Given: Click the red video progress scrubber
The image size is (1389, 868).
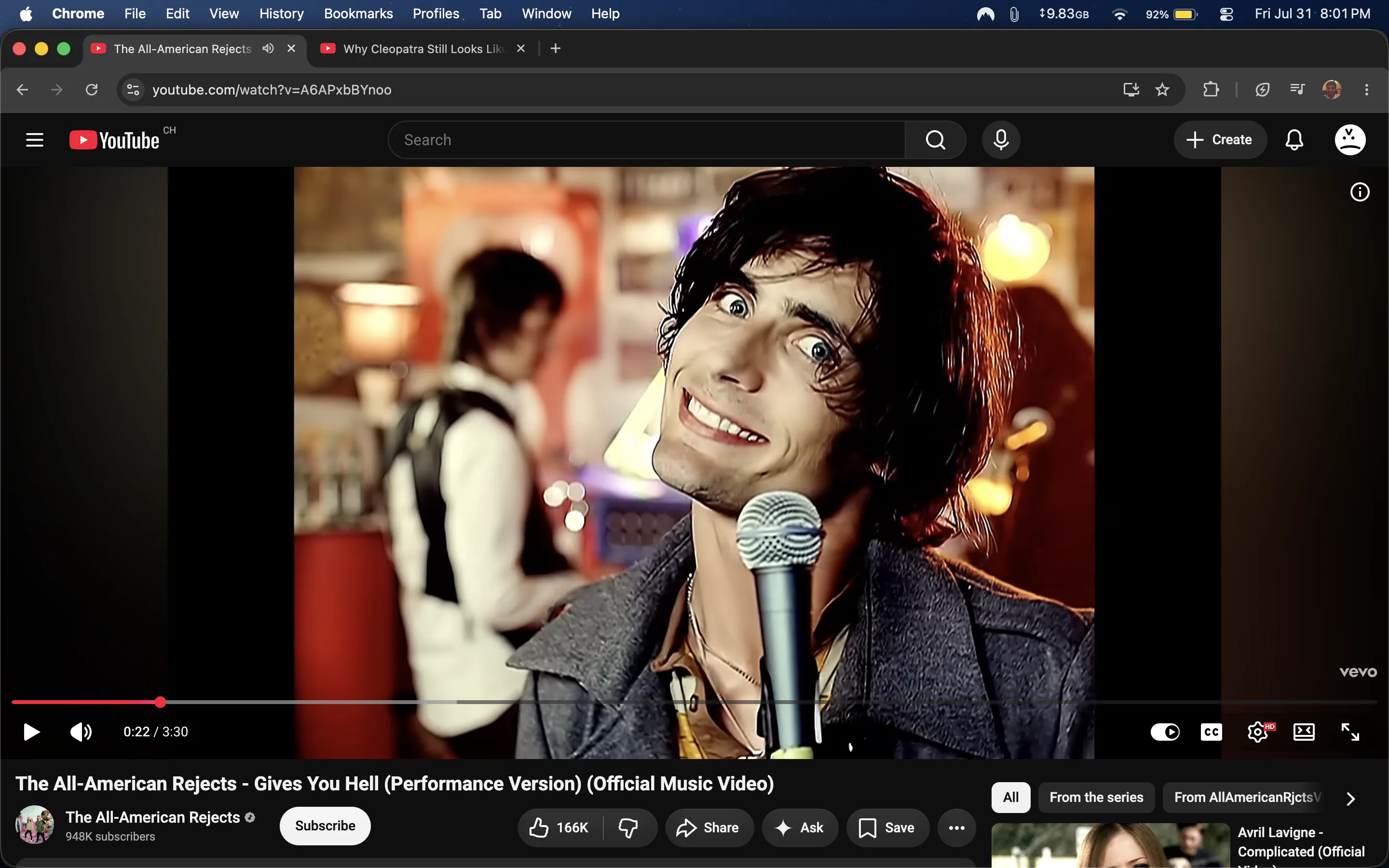Looking at the screenshot, I should click(x=160, y=702).
